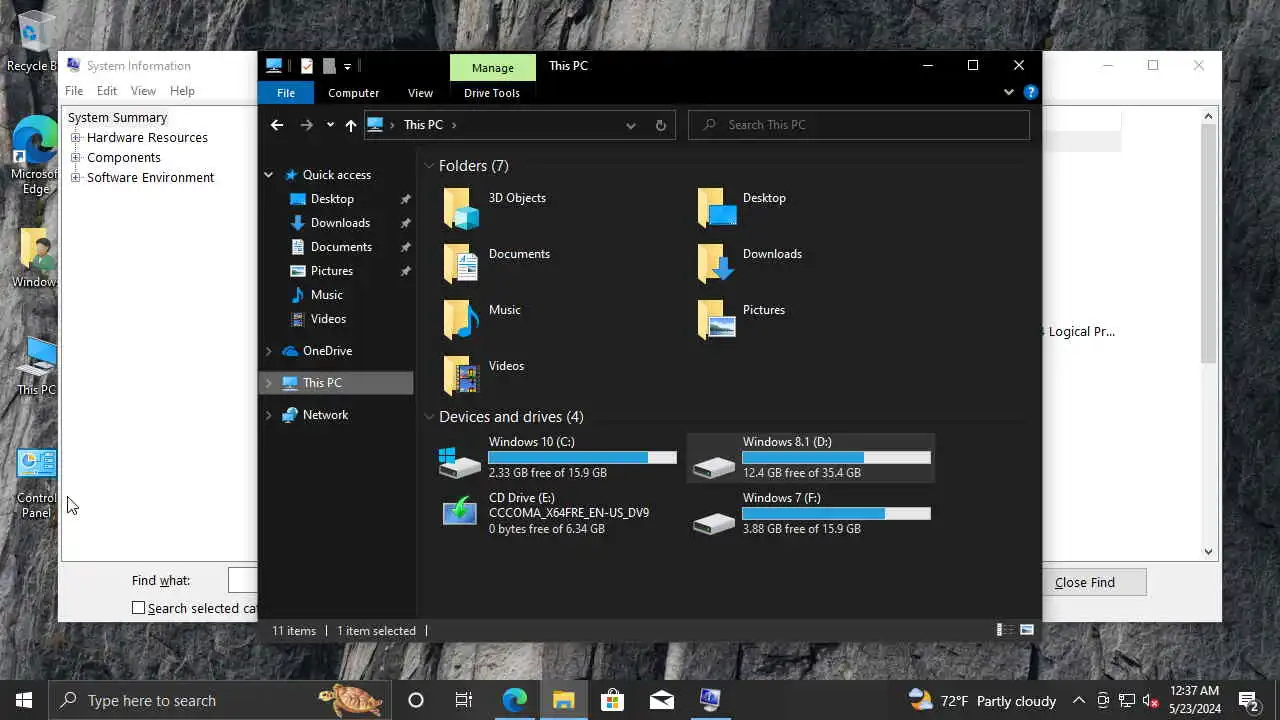
Task: Open recent locations dropdown arrow
Action: click(x=330, y=125)
